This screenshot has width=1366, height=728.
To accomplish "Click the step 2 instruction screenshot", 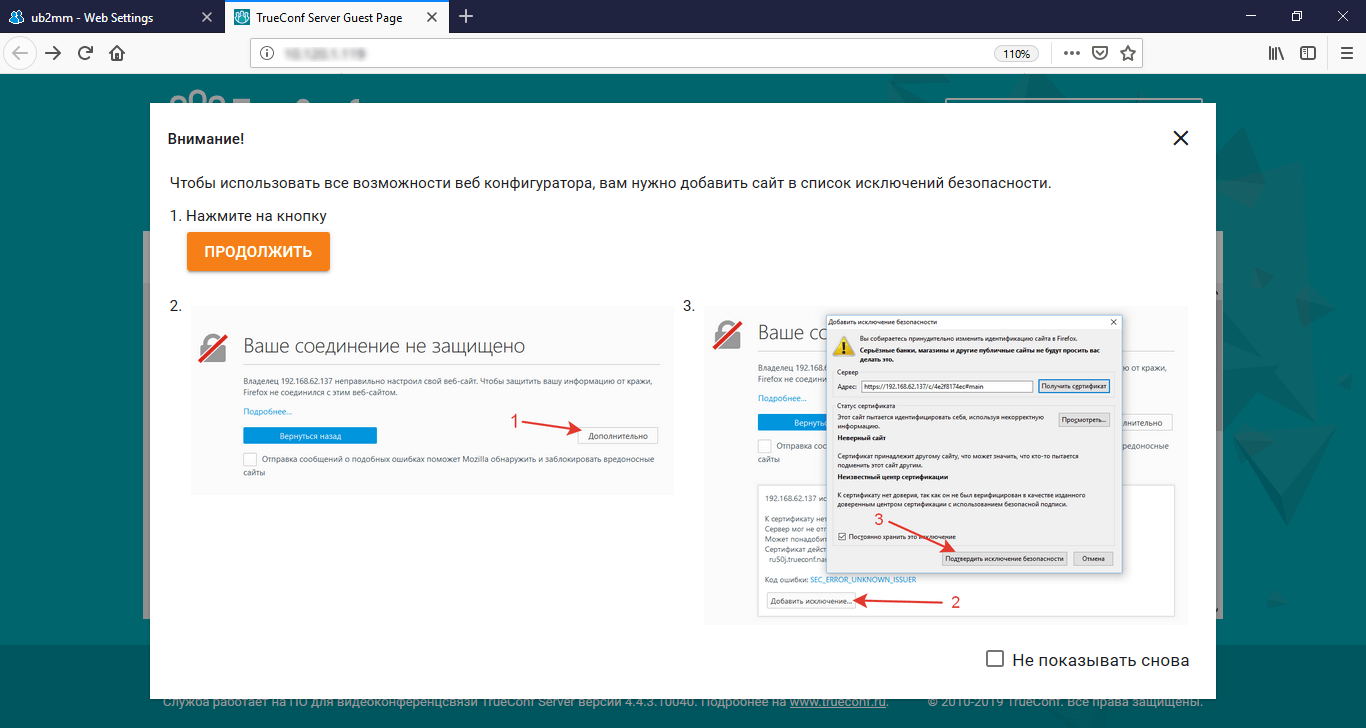I will tap(432, 400).
